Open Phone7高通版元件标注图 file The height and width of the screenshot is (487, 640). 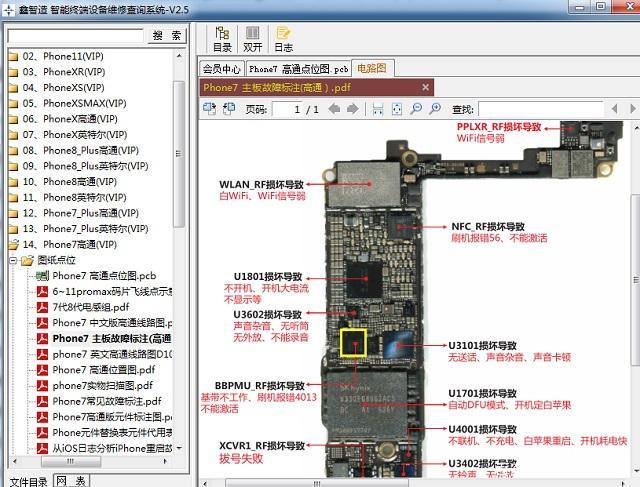click(112, 417)
